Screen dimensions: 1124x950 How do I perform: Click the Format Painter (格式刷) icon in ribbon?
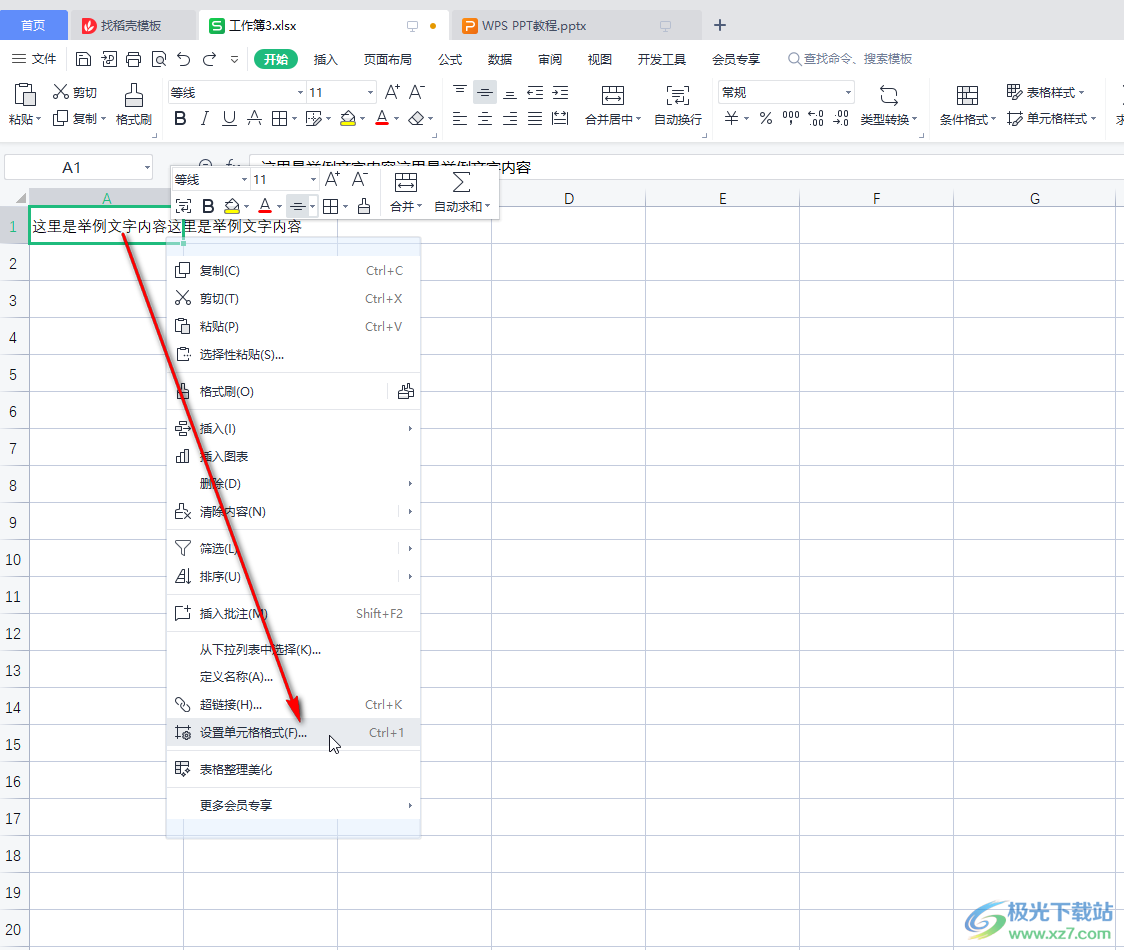coord(133,95)
